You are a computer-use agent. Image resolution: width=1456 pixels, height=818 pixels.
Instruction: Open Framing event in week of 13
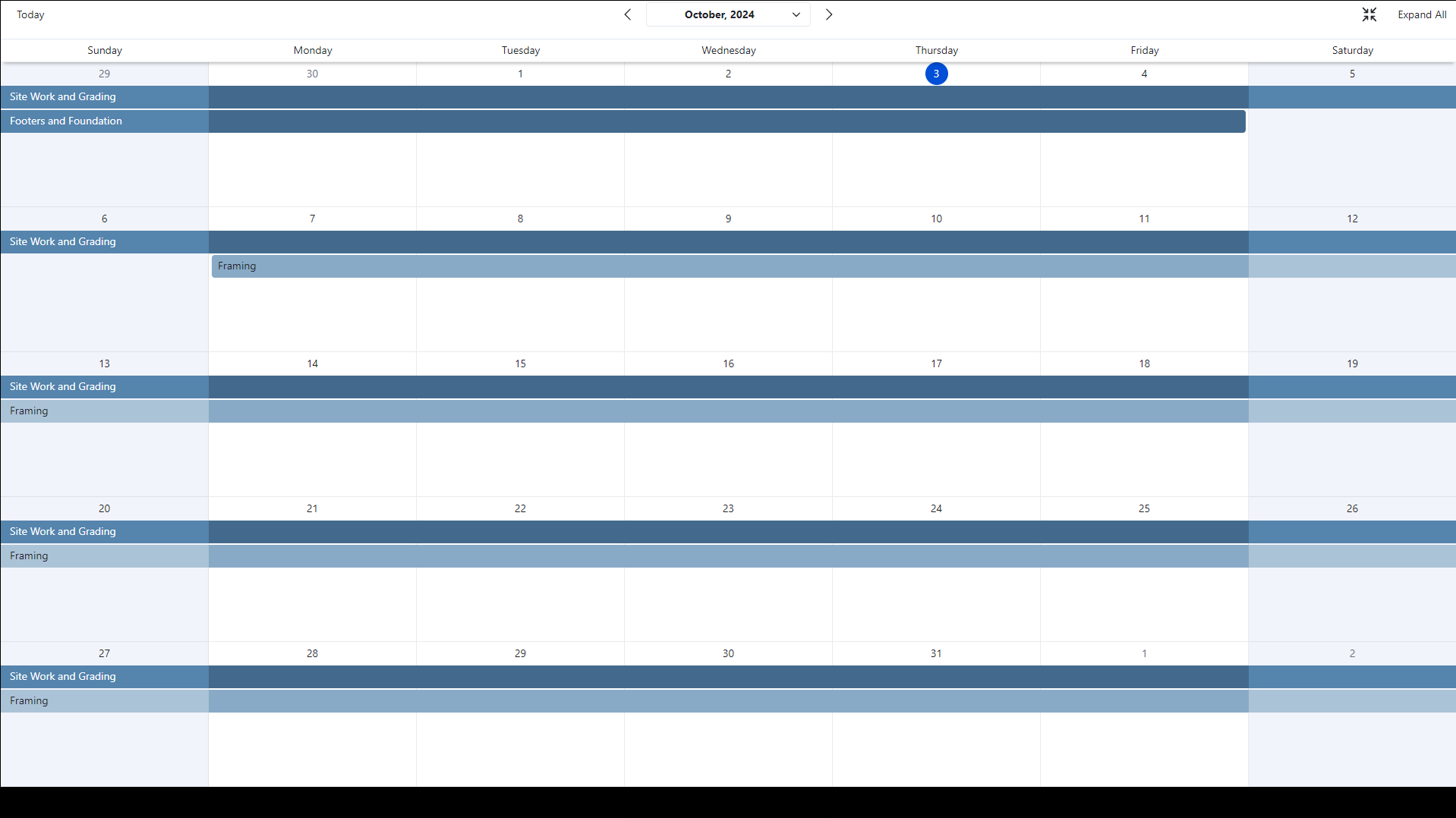(728, 411)
